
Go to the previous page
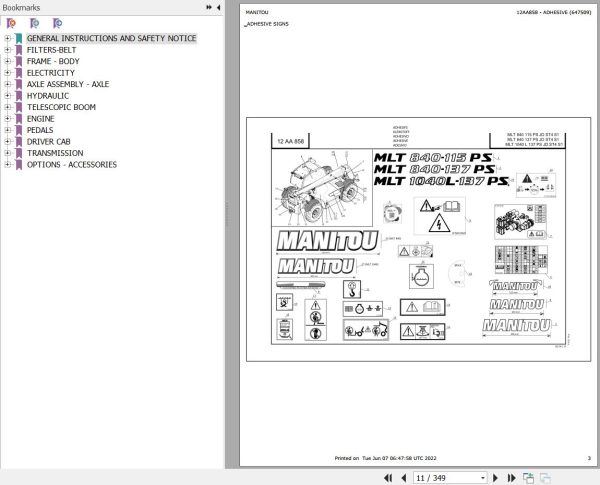[x=404, y=478]
